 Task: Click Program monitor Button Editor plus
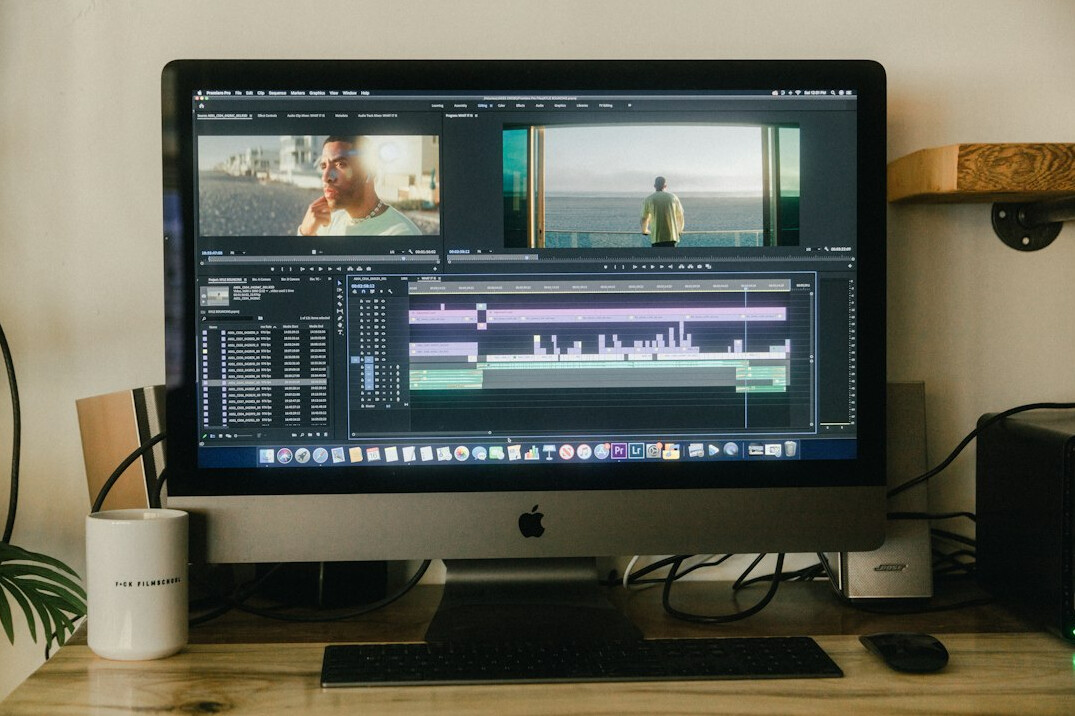[x=850, y=265]
